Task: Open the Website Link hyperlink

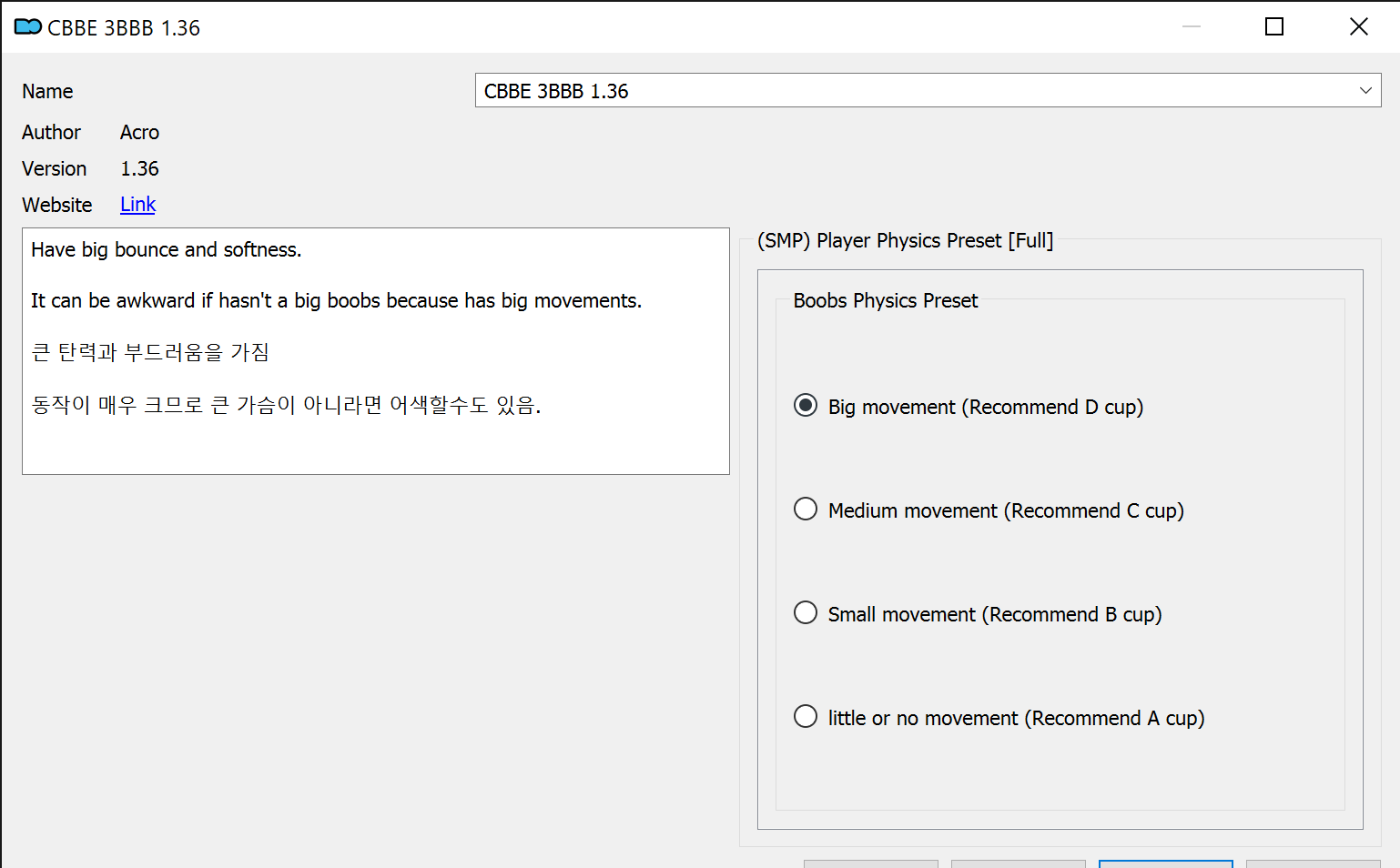Action: pos(137,205)
